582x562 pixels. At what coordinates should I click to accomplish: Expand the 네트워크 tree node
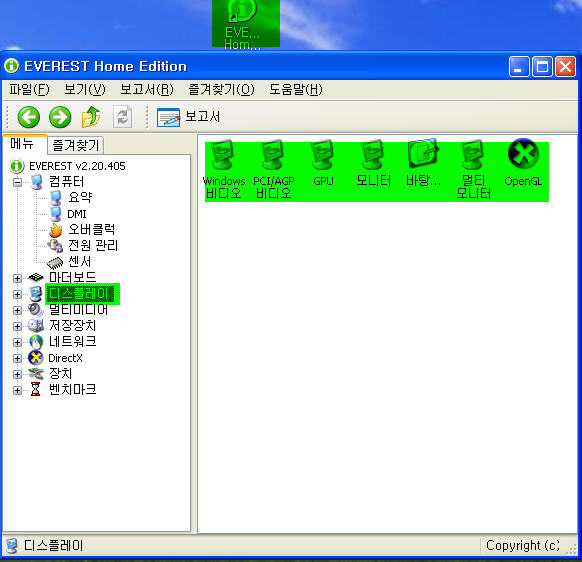17,342
